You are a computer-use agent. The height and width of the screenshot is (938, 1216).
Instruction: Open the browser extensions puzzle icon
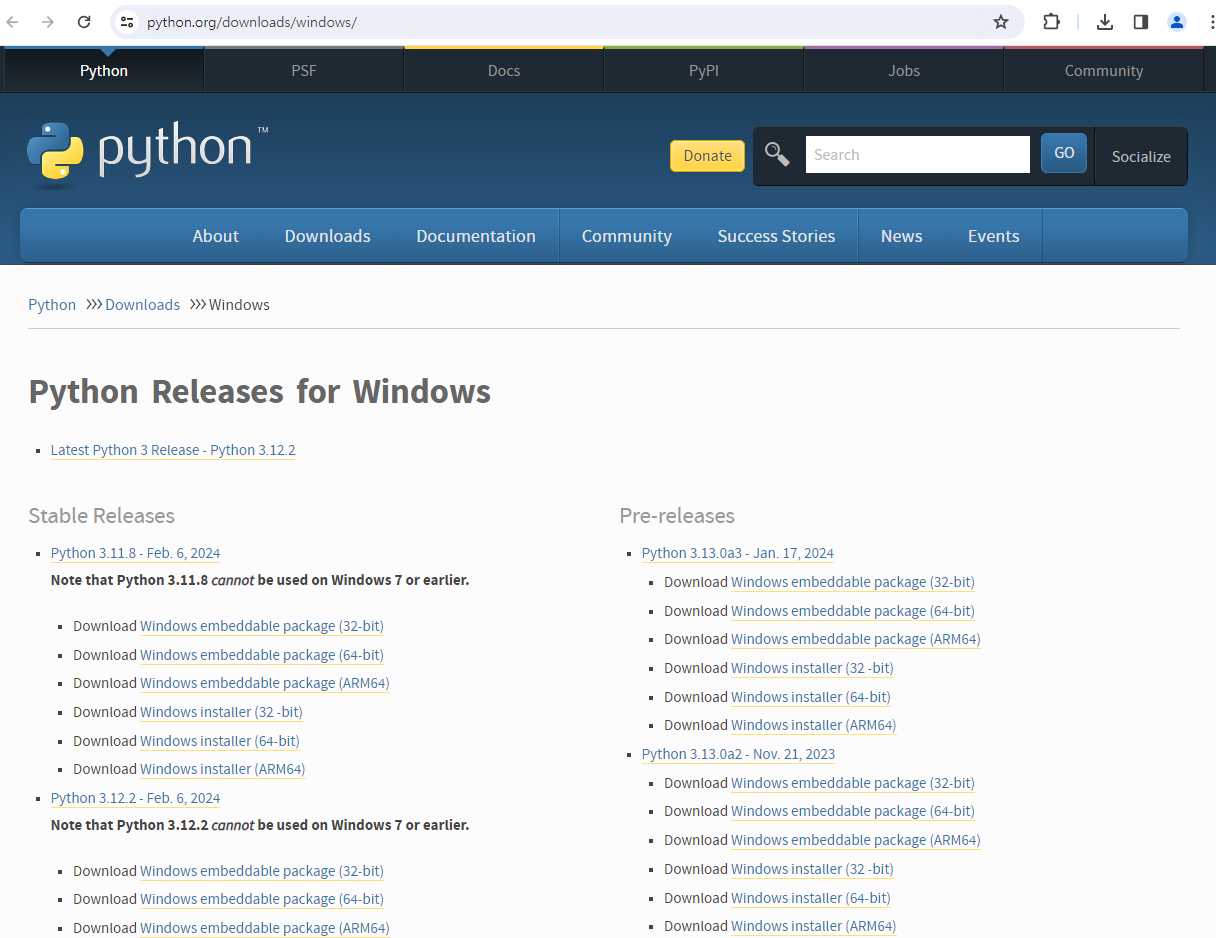[x=1051, y=22]
